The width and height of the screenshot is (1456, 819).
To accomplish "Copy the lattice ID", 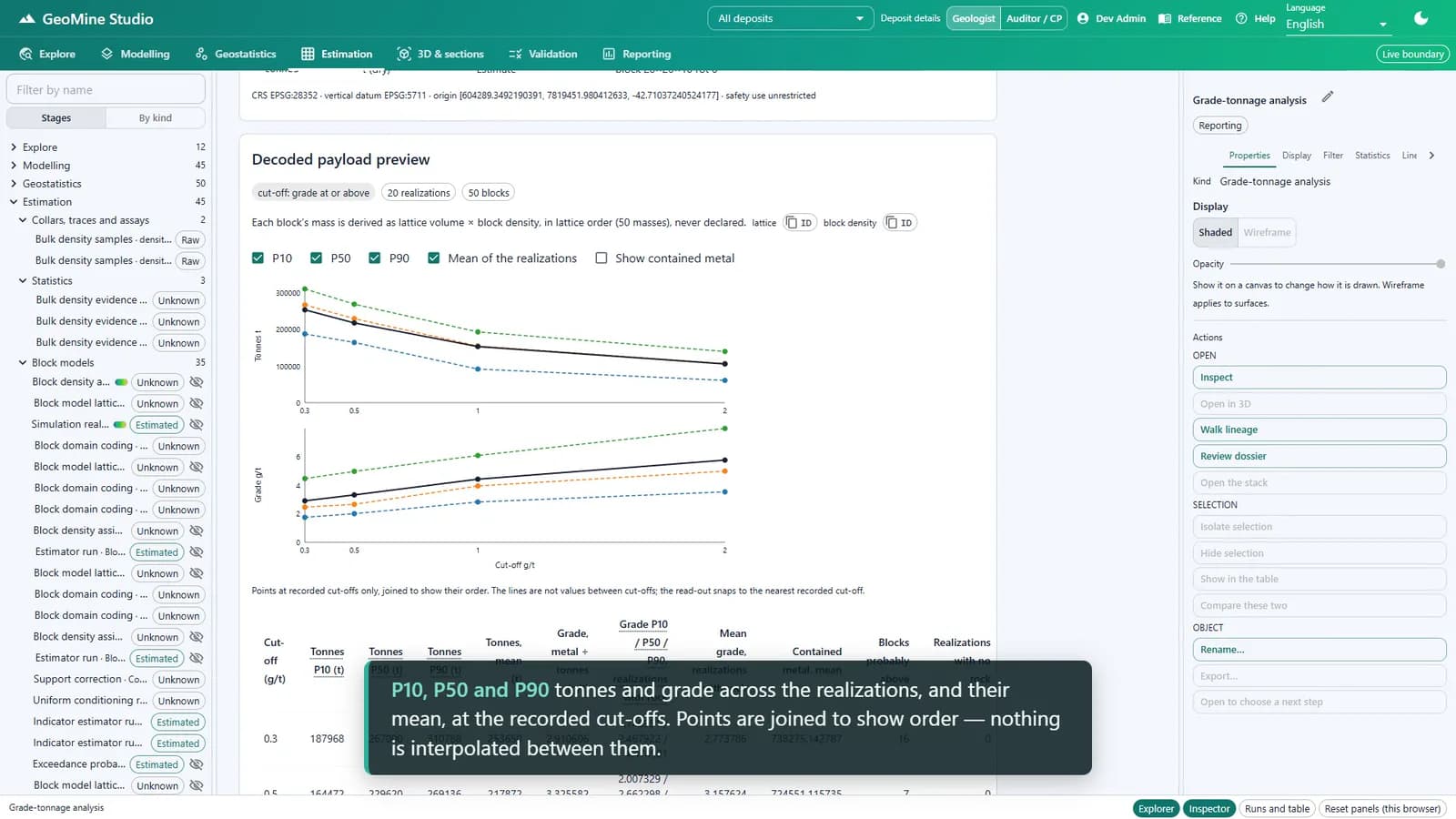I will click(x=799, y=223).
